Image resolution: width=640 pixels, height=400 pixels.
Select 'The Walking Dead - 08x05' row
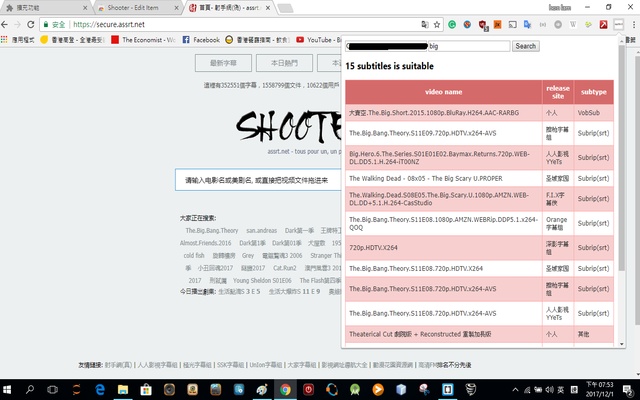point(480,178)
